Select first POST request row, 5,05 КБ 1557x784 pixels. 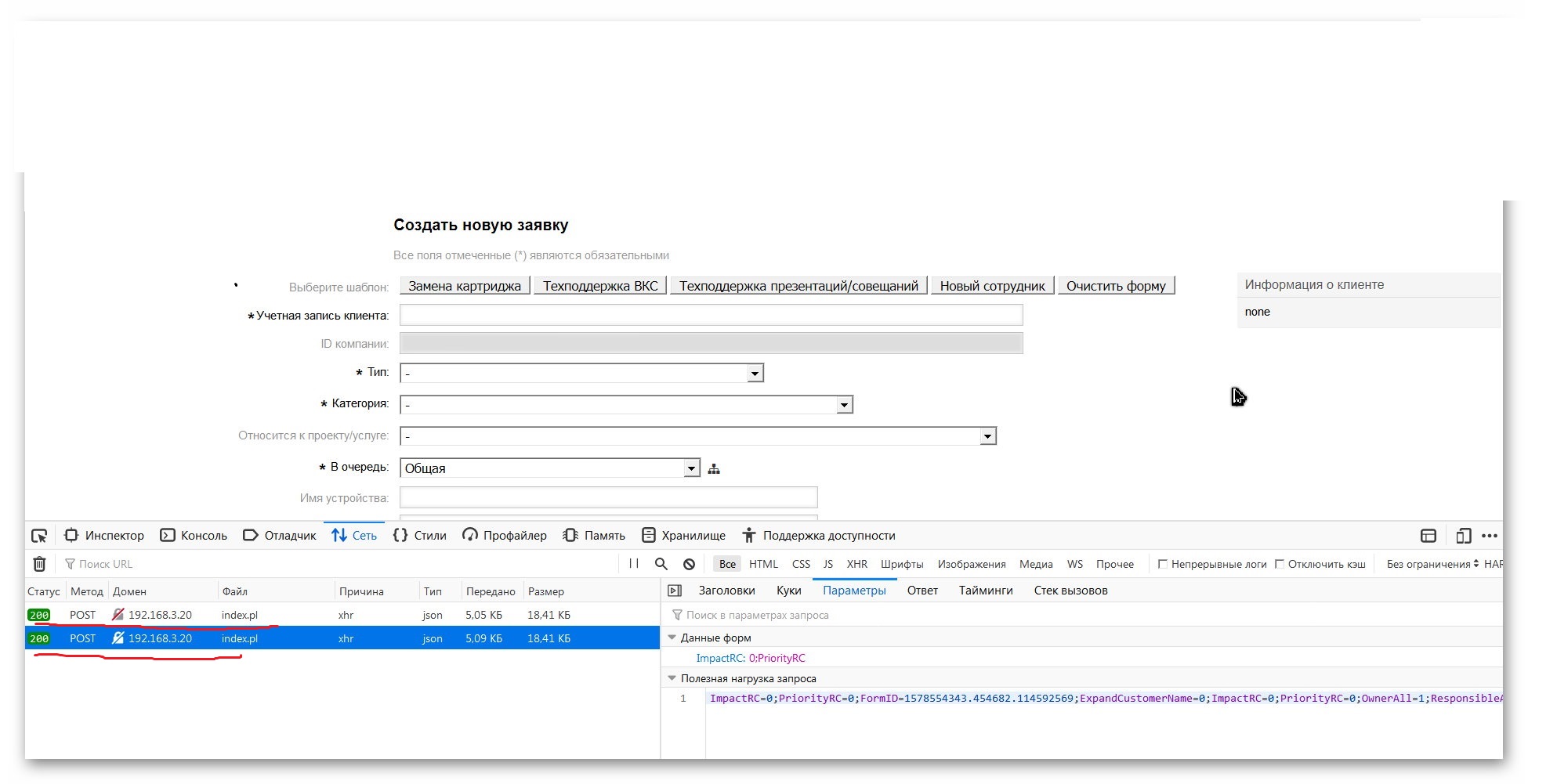coord(342,615)
